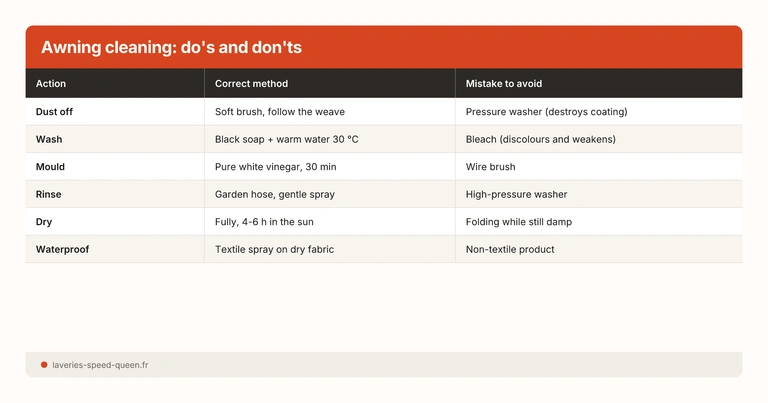Click the Dry row label
This screenshot has height=403, width=768.
tap(44, 222)
